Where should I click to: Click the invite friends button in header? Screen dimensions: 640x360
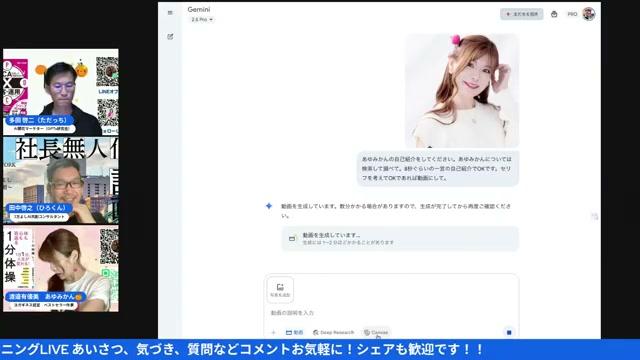(x=522, y=14)
